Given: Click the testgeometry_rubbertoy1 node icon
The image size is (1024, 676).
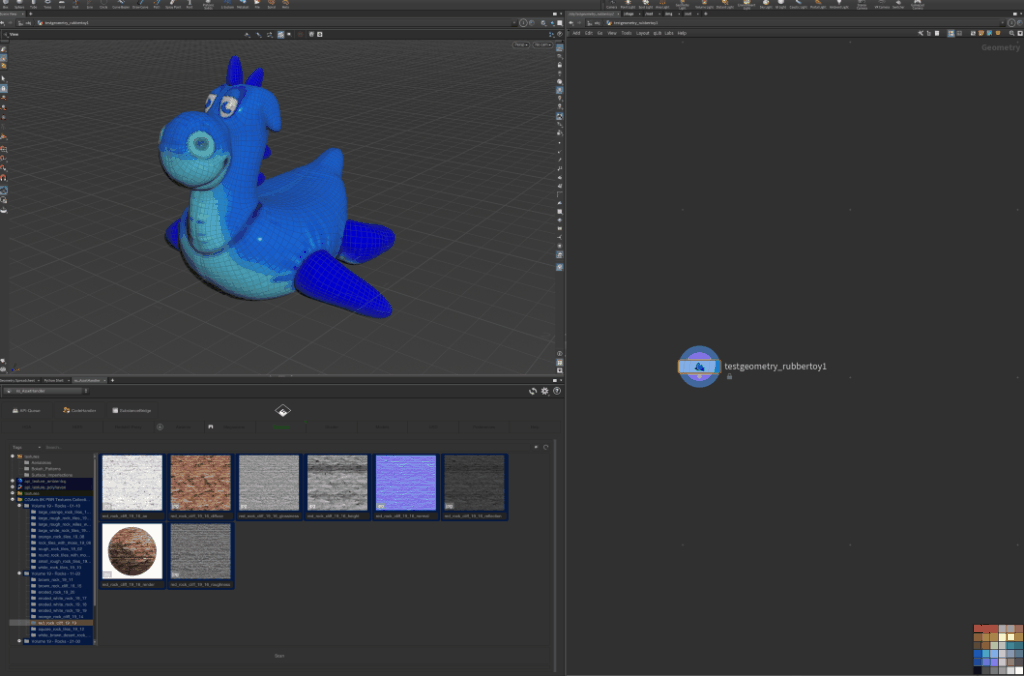Looking at the screenshot, I should coord(698,367).
